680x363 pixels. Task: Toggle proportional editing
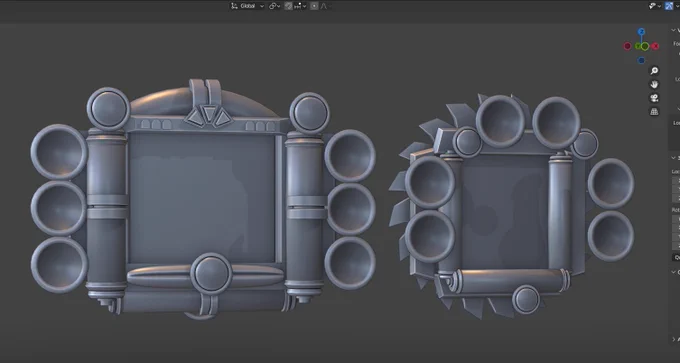tap(314, 6)
